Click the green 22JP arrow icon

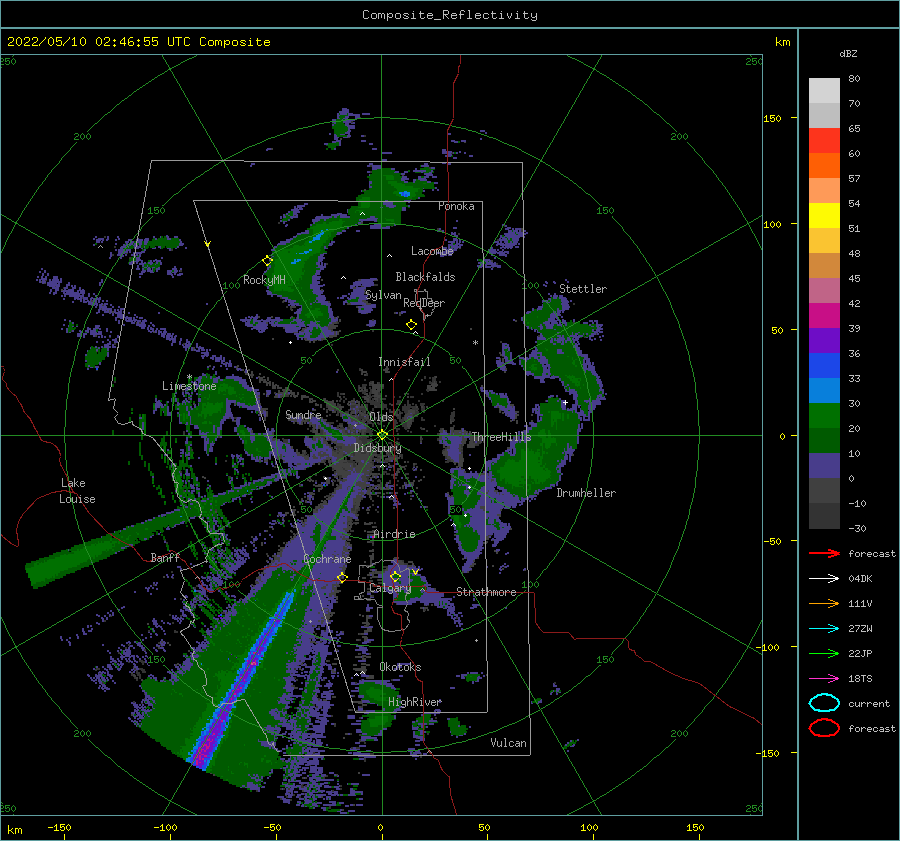824,653
